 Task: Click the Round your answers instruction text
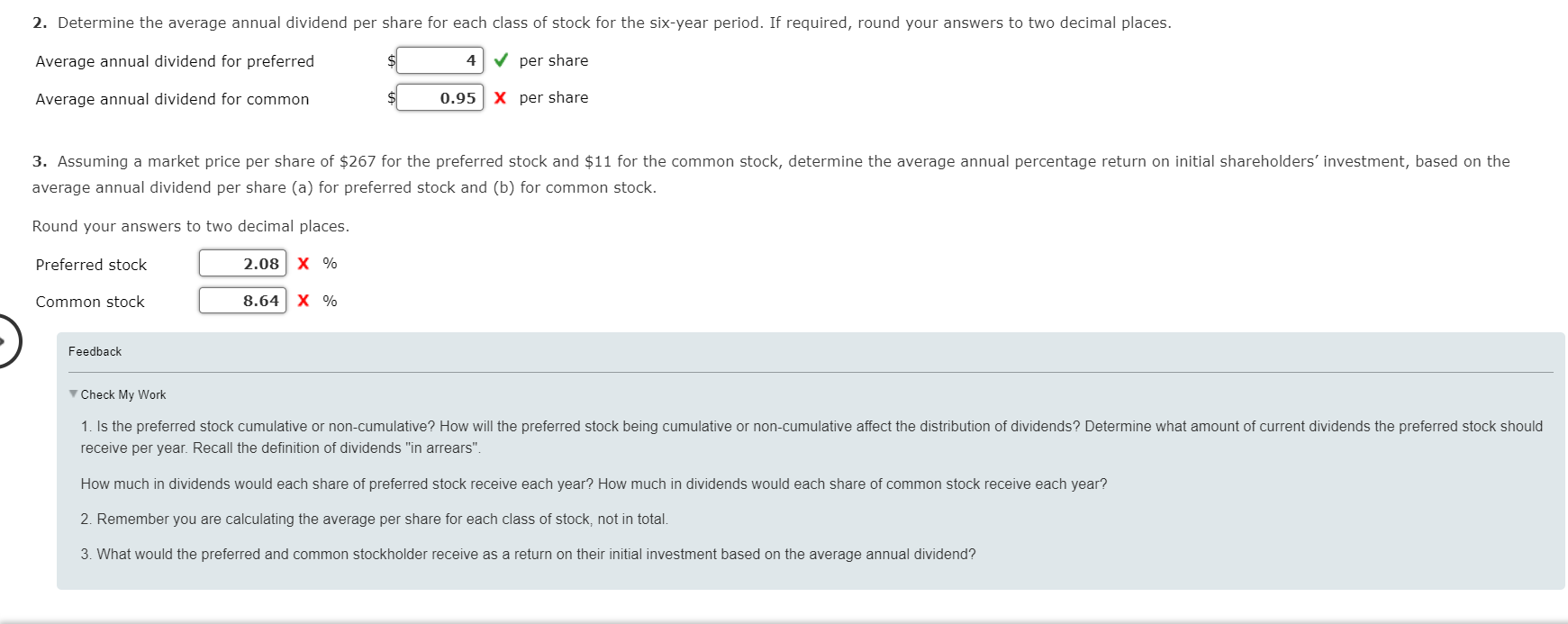pos(192,226)
